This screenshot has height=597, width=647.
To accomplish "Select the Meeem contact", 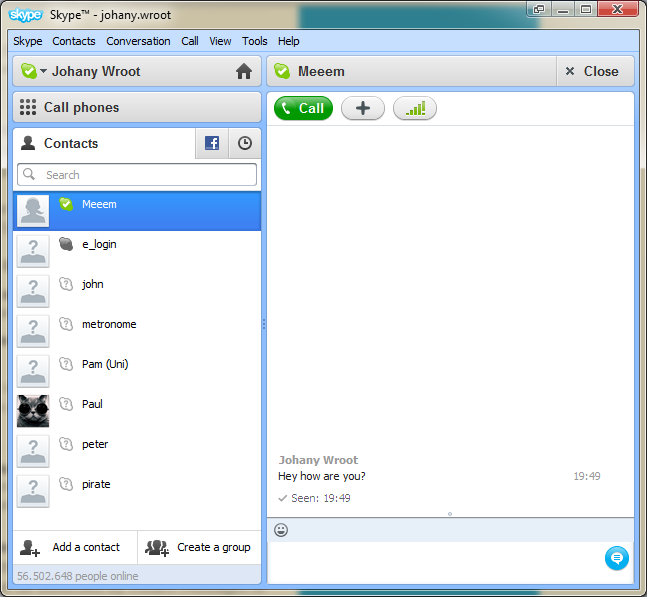I will pos(137,211).
